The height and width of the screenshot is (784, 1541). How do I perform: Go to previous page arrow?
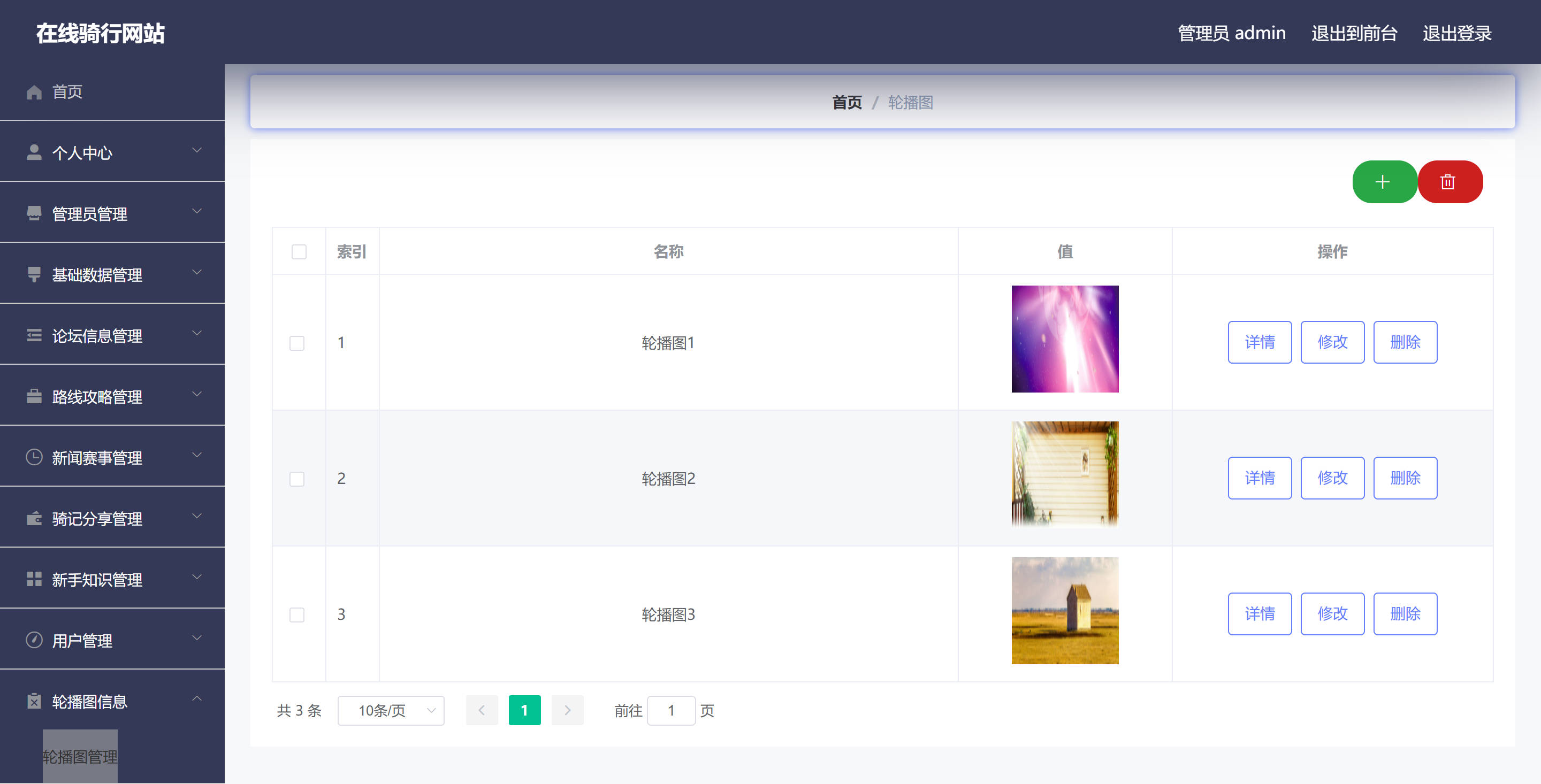pos(482,710)
